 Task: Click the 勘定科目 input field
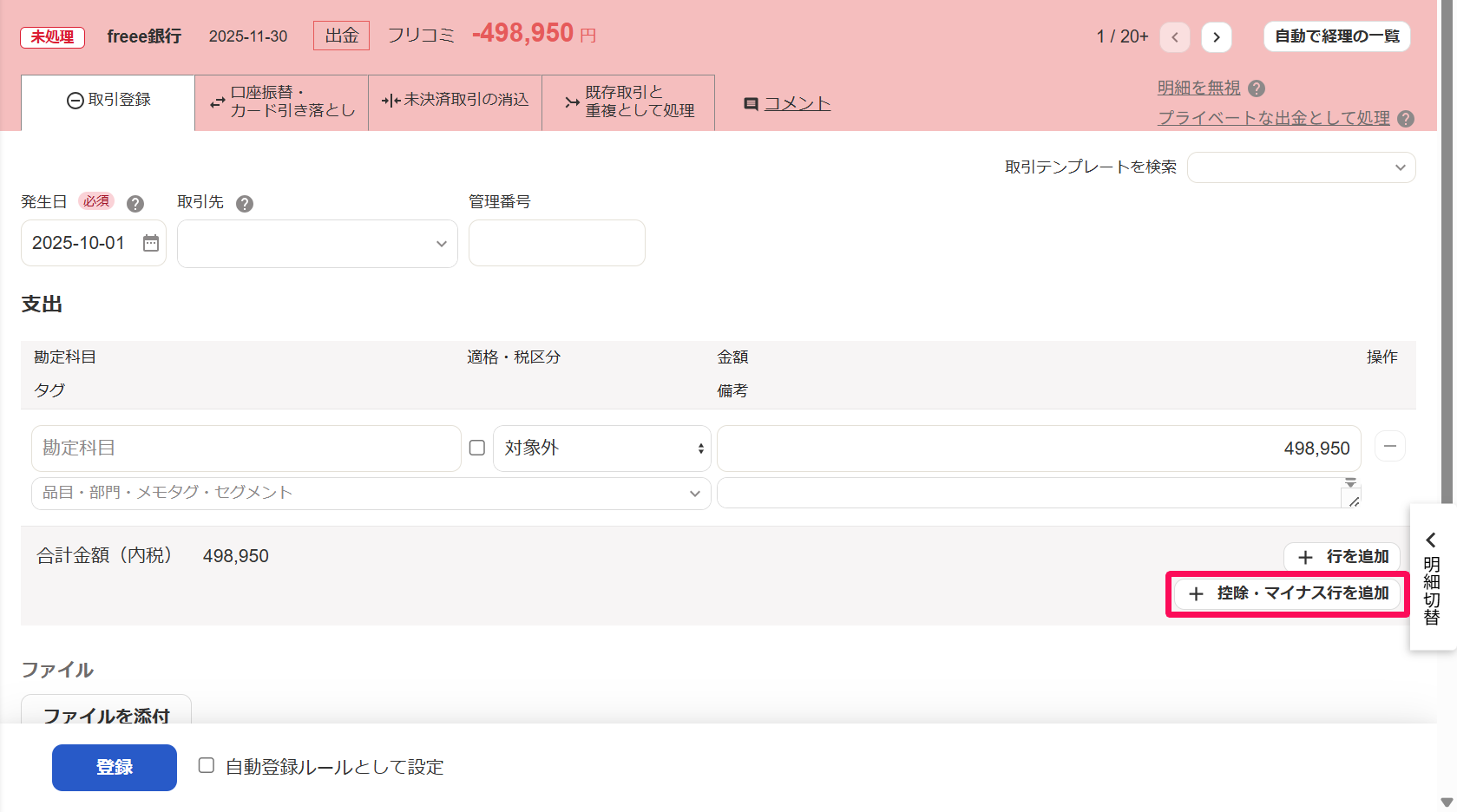[246, 449]
